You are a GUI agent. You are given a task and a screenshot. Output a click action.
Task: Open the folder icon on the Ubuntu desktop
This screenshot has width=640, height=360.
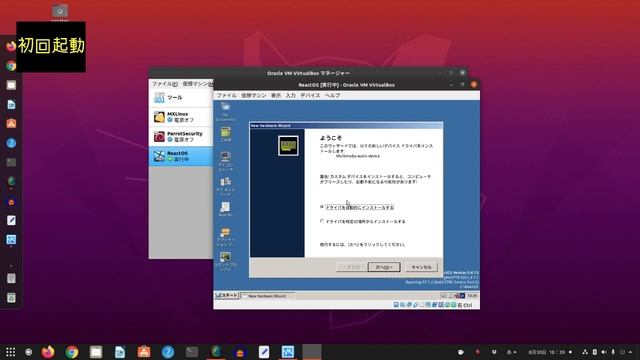tap(60, 11)
